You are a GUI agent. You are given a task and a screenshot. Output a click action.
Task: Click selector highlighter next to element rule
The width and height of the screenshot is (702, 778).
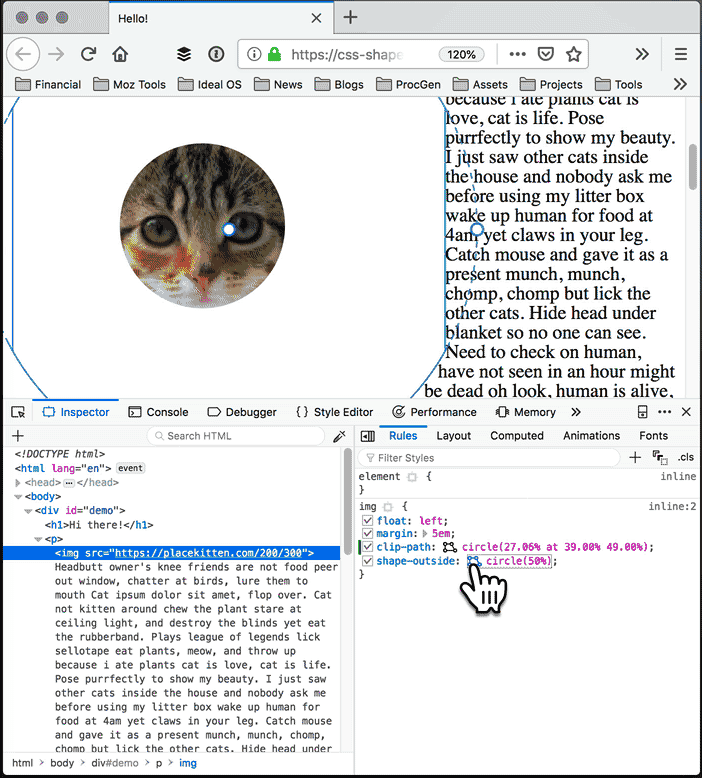(x=412, y=477)
